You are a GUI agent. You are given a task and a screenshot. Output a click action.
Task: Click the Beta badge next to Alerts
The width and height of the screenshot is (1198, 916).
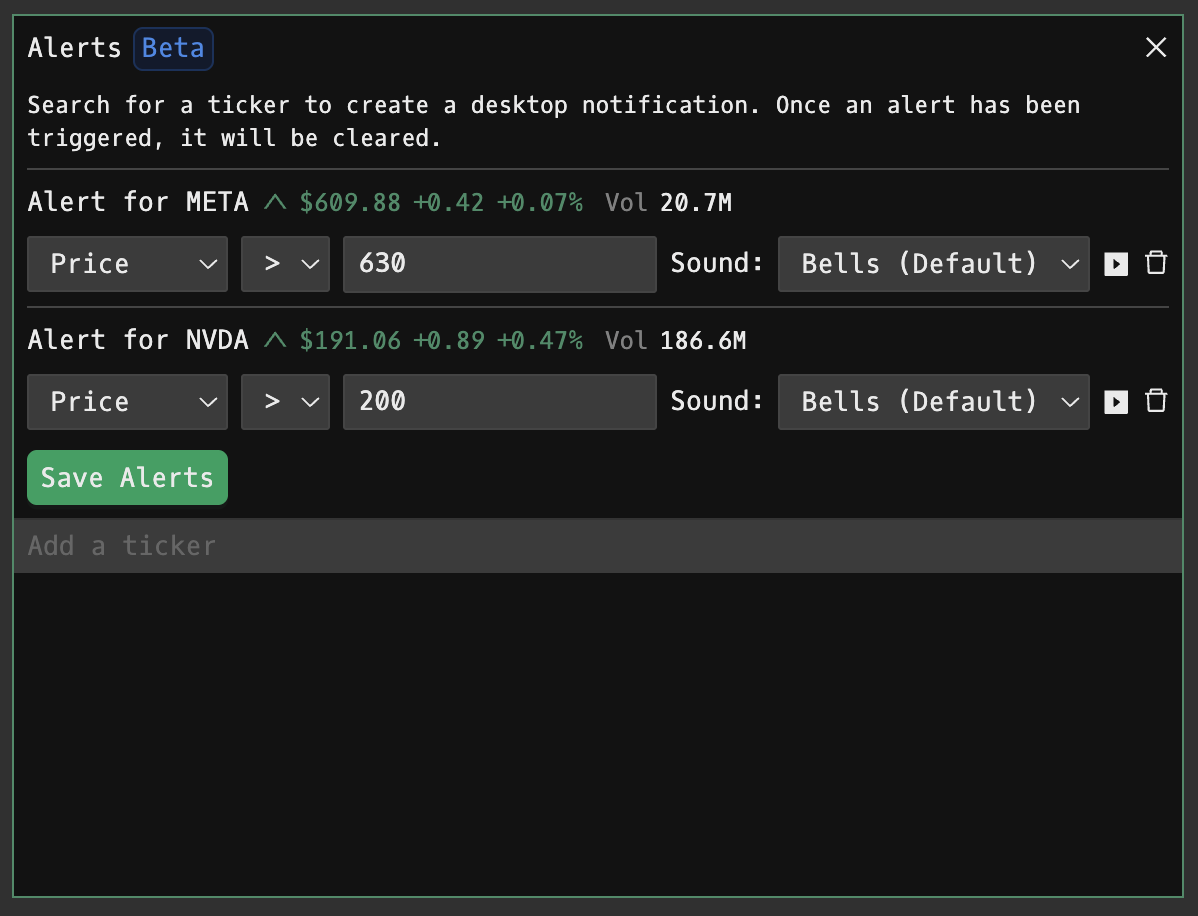(173, 48)
